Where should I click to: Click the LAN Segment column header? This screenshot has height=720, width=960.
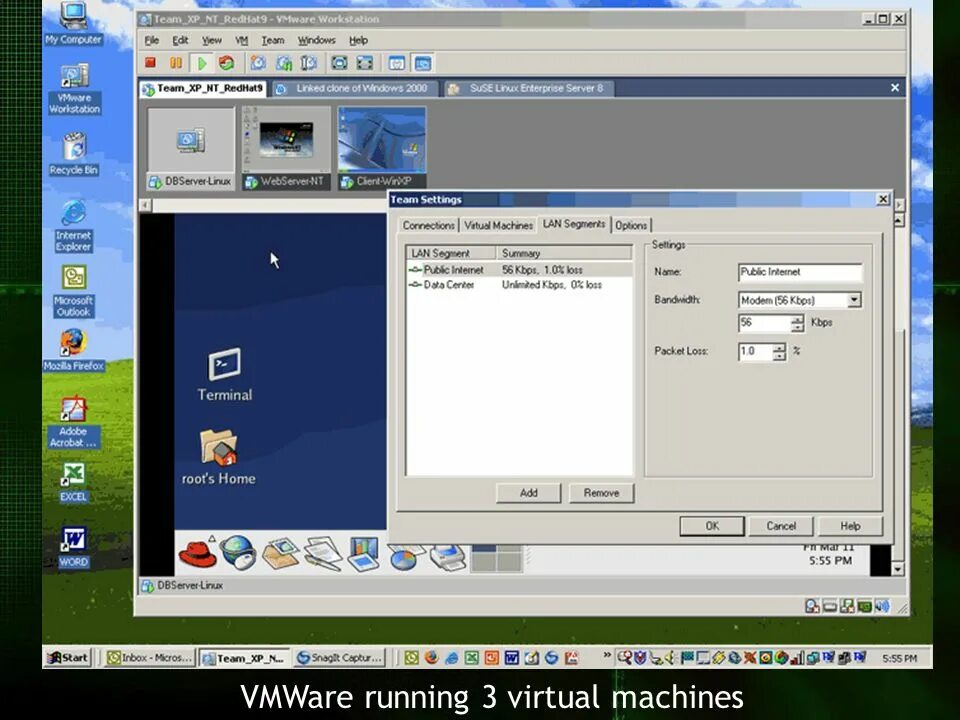click(x=451, y=253)
